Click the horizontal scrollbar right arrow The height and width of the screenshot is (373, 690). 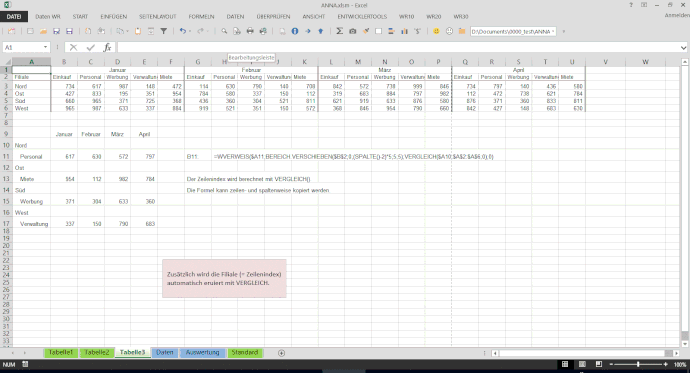tap(677, 353)
